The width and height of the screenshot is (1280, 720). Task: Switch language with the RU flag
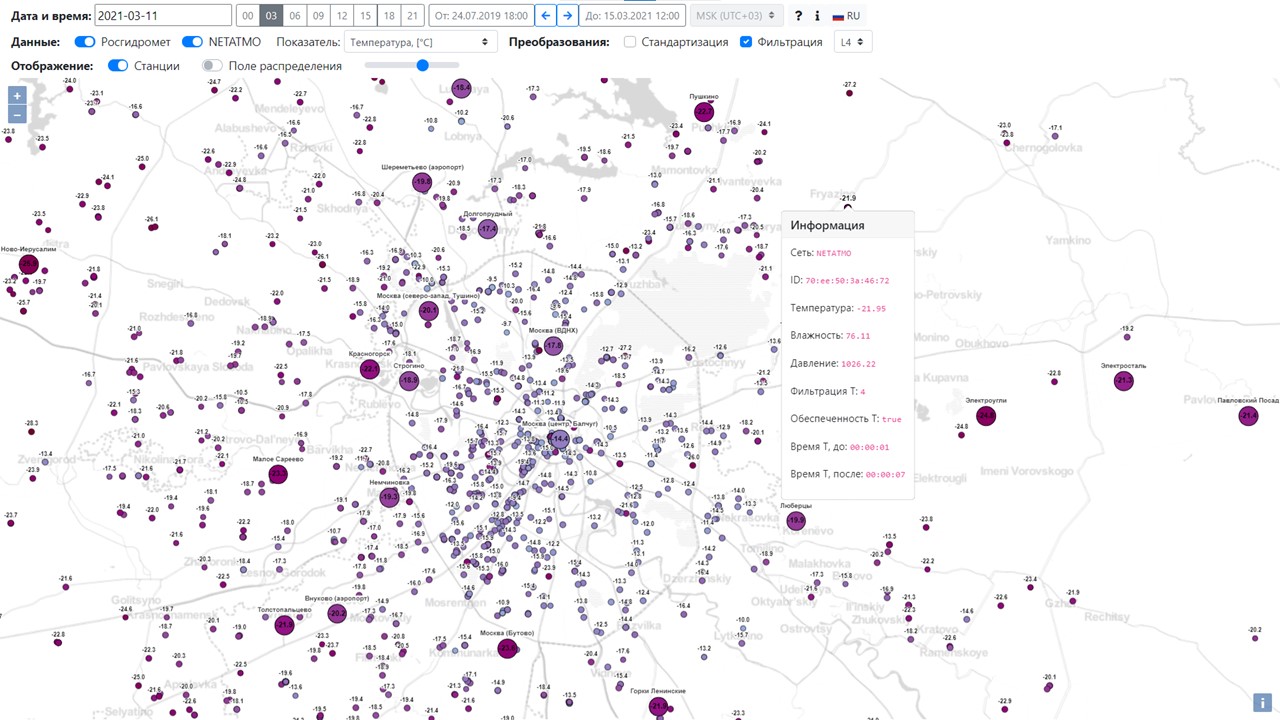(845, 16)
